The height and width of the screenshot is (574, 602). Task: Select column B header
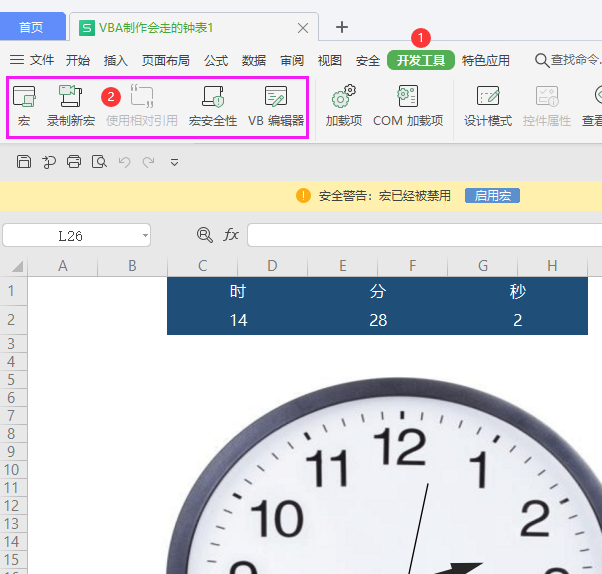132,266
